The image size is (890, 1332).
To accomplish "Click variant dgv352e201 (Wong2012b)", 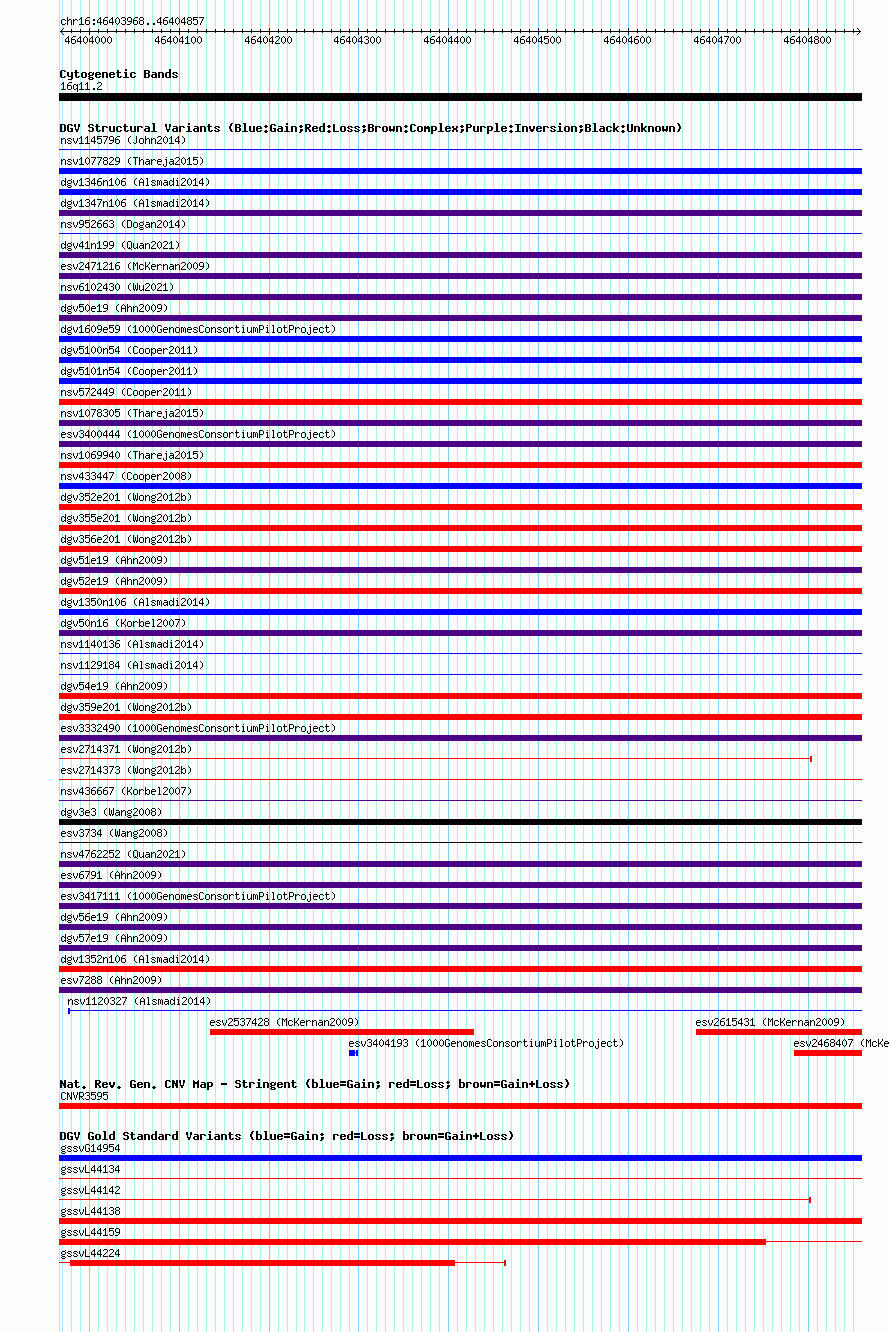I will click(x=126, y=497).
